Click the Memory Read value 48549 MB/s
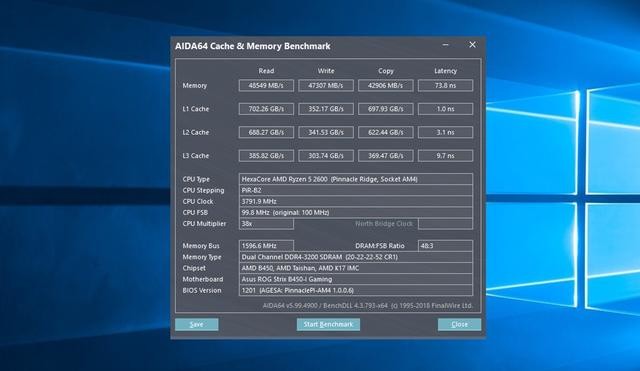The height and width of the screenshot is (371, 640). pos(266,86)
